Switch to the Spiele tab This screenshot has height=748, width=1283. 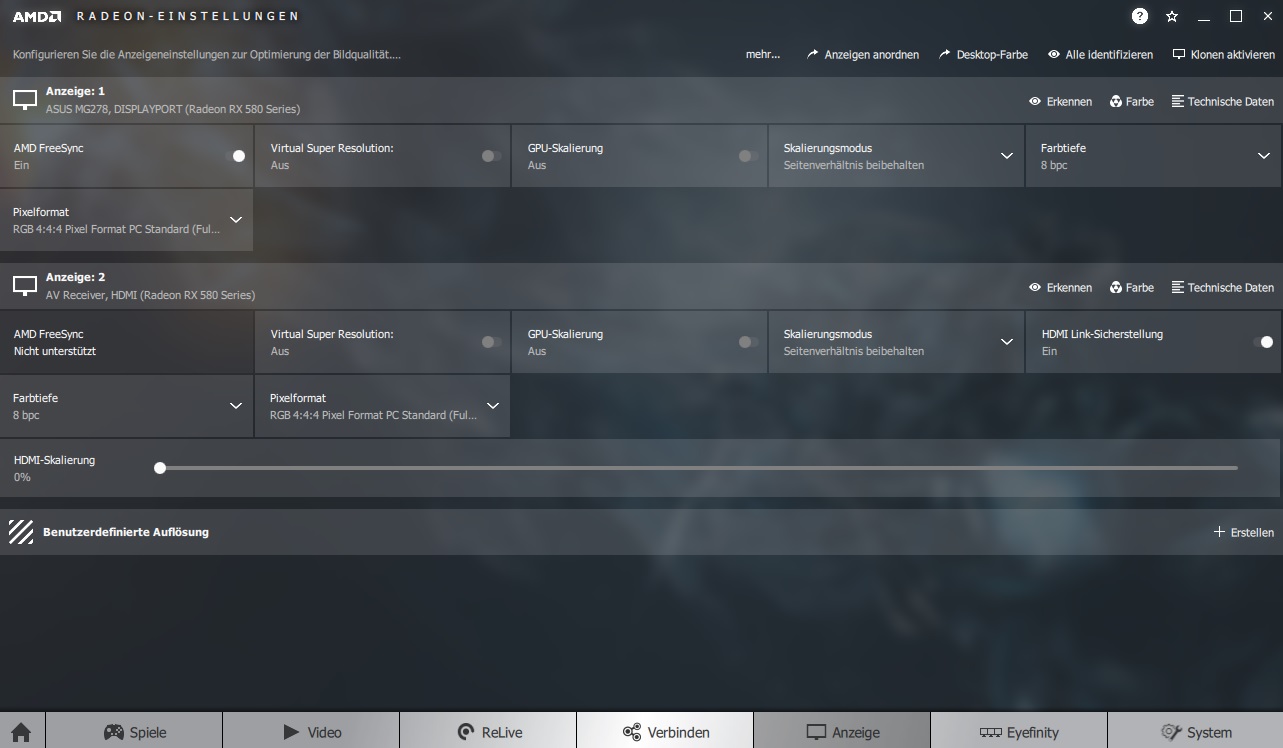point(134,731)
